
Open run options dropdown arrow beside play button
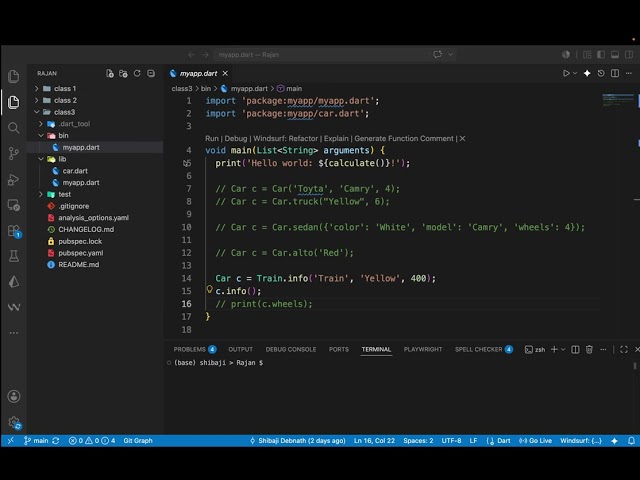click(575, 73)
